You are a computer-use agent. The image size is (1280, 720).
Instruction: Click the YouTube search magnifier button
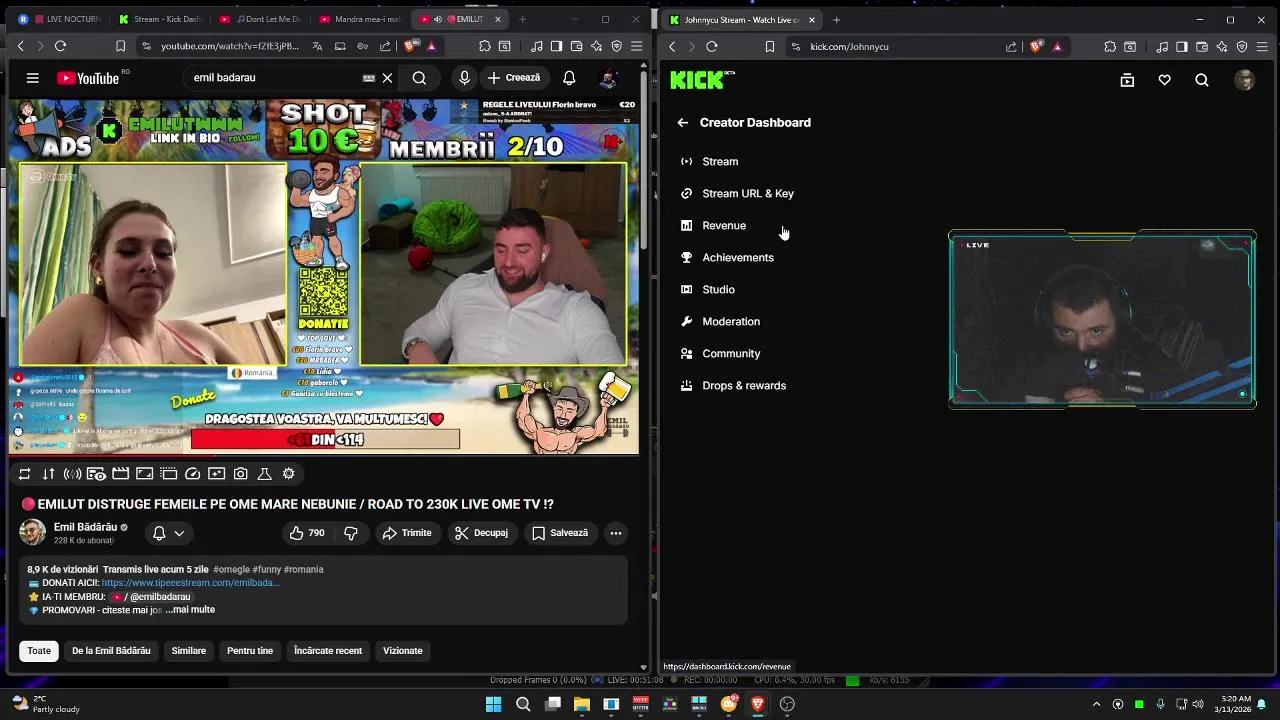click(x=419, y=78)
